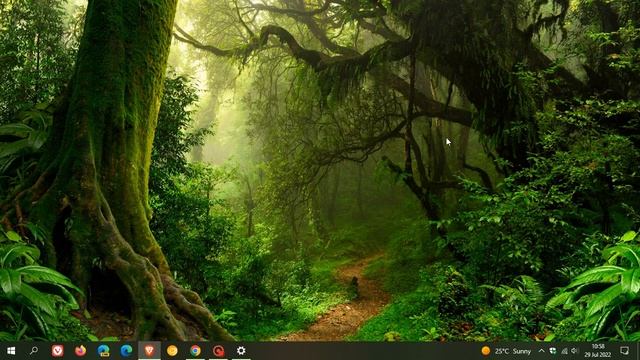Image resolution: width=640 pixels, height=360 pixels.
Task: Open the Windows Start menu
Action: [x=11, y=351]
